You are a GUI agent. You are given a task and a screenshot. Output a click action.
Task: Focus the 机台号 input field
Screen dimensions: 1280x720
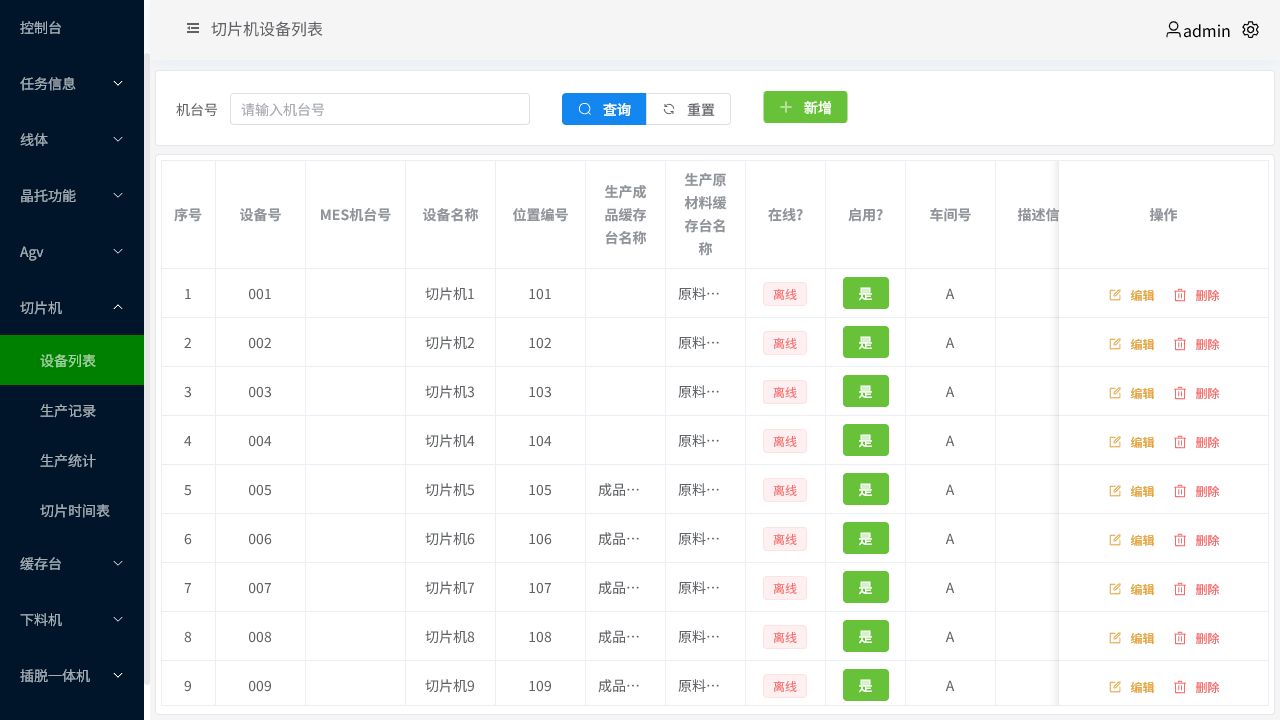[x=380, y=109]
